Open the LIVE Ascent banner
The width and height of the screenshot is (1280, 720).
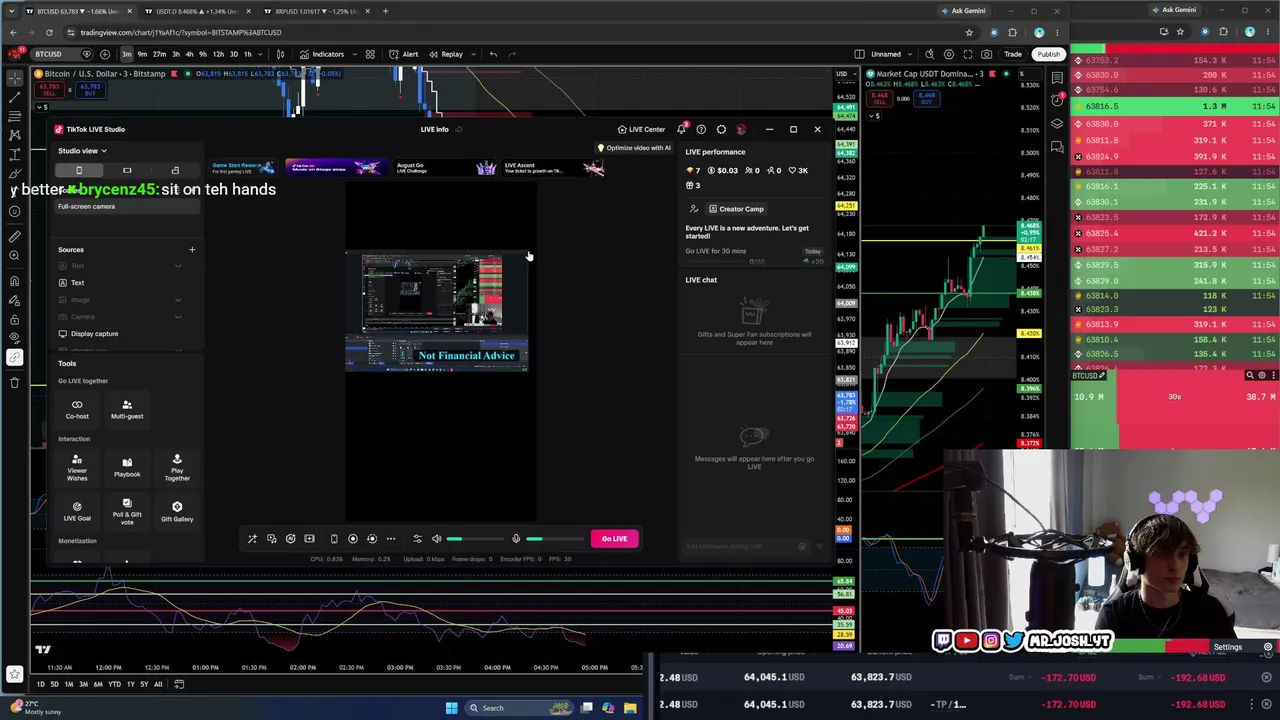(x=553, y=167)
